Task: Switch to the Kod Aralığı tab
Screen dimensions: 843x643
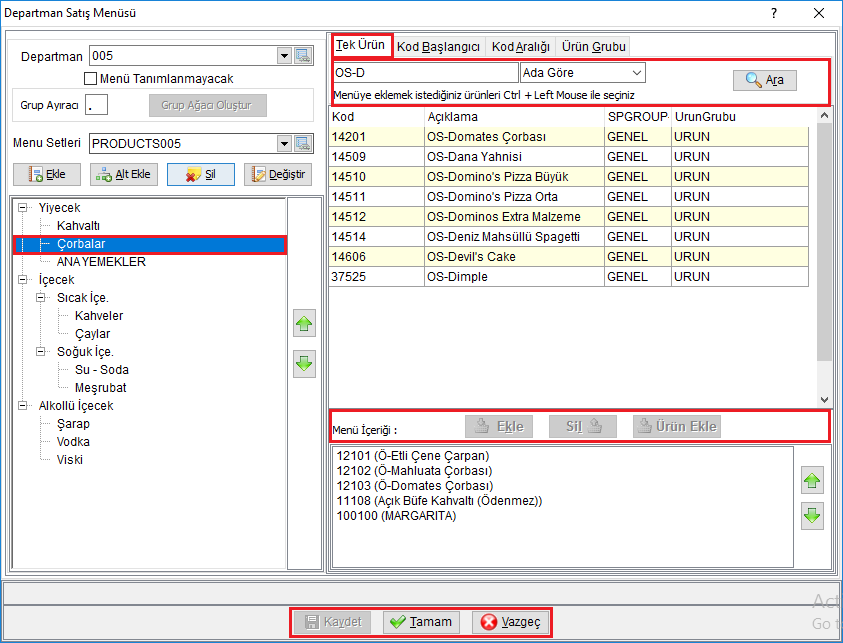Action: point(520,47)
